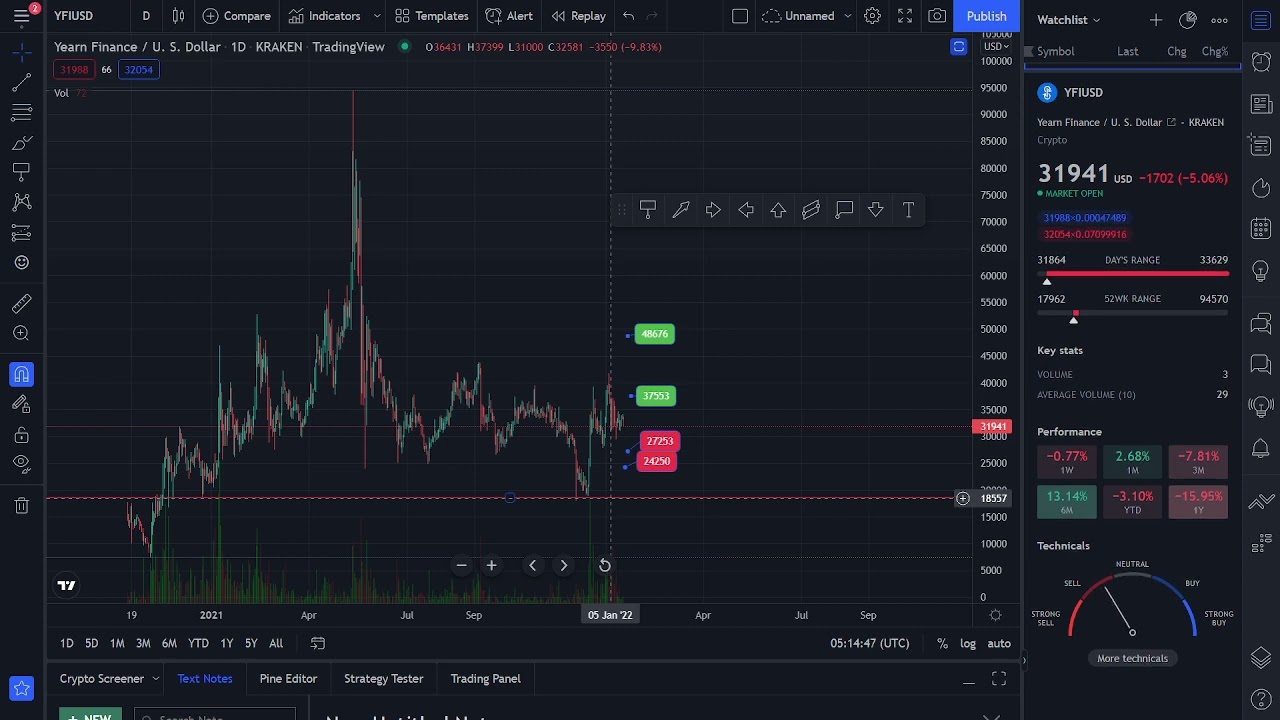Open the USD currency dropdown on price scale
This screenshot has width=1280, height=720.
(995, 47)
